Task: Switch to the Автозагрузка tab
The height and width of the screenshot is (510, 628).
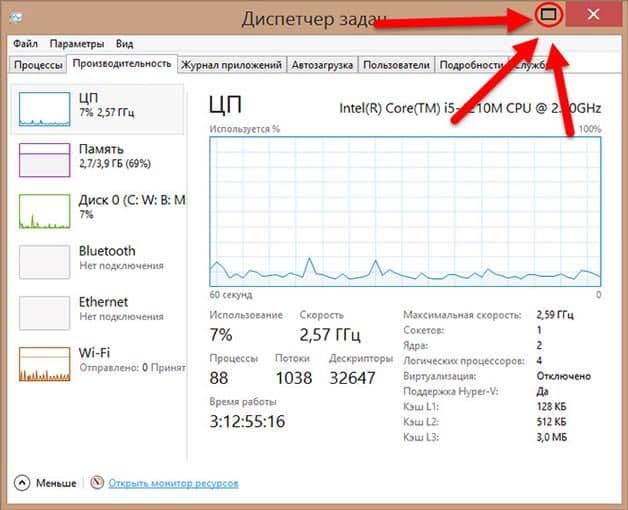Action: tap(322, 65)
